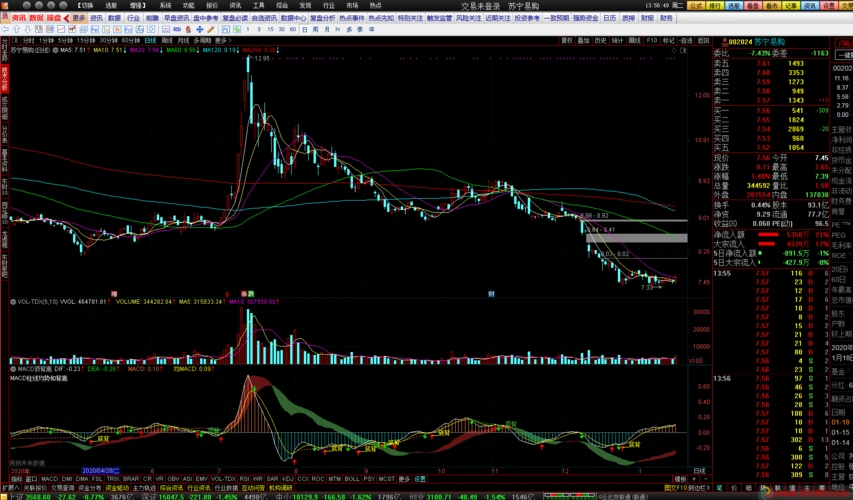Screen dimensions: 853x500
Task: Open the 多周期 multi-period selector
Action: click(183, 41)
